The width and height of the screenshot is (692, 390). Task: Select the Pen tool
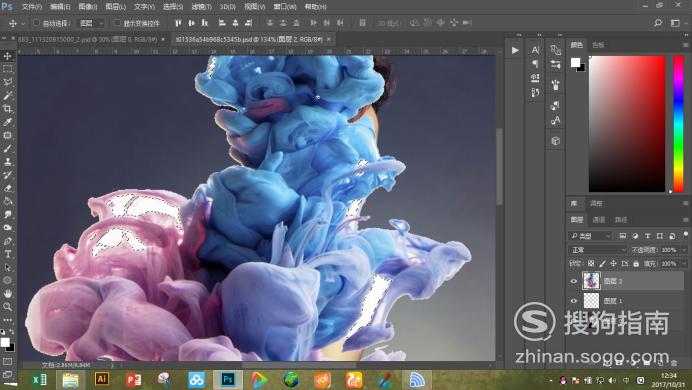point(8,241)
